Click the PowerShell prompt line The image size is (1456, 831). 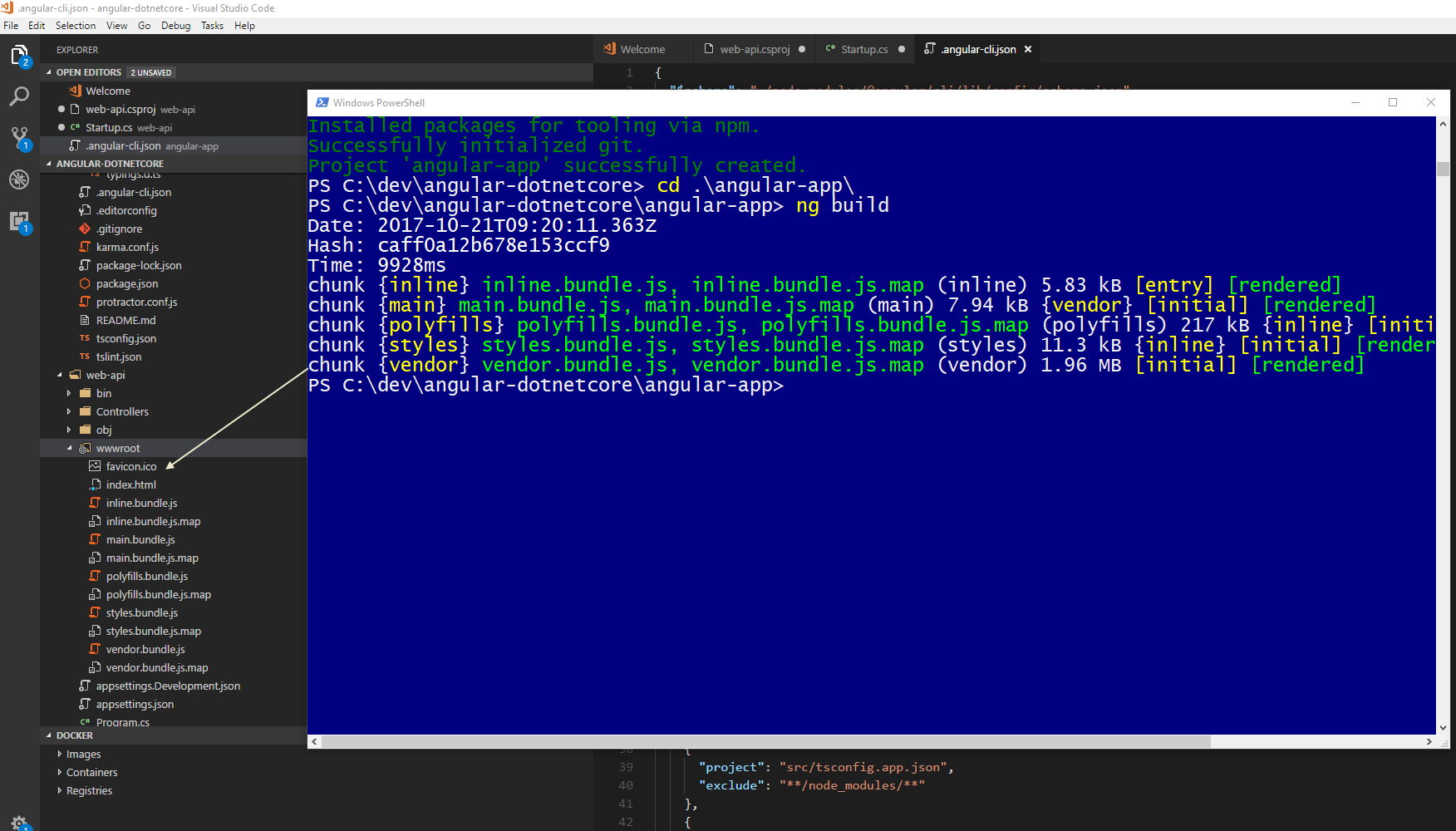pyautogui.click(x=546, y=385)
